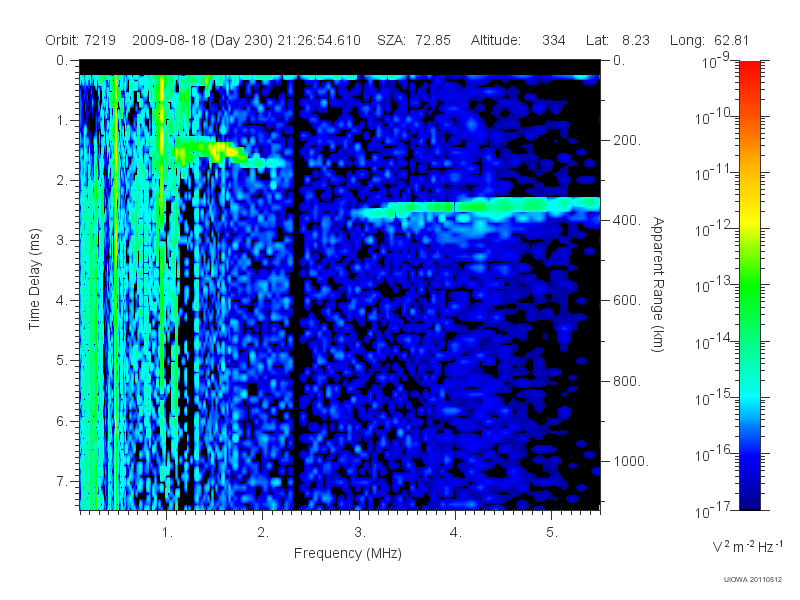This screenshot has height=600, width=800.
Task: Click the 'Apparent Range (km)' axis label
Action: click(658, 284)
